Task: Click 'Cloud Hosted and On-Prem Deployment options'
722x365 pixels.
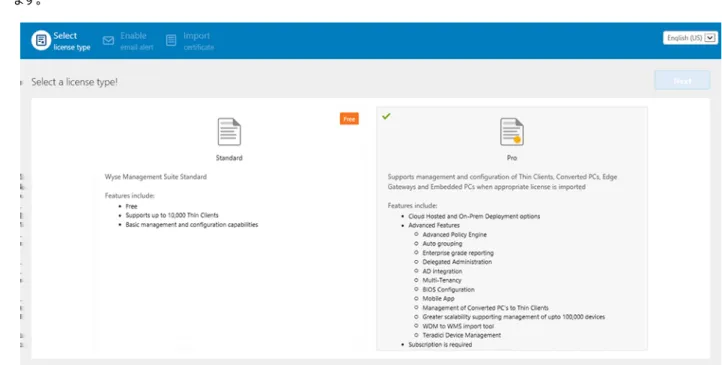Action: point(474,216)
